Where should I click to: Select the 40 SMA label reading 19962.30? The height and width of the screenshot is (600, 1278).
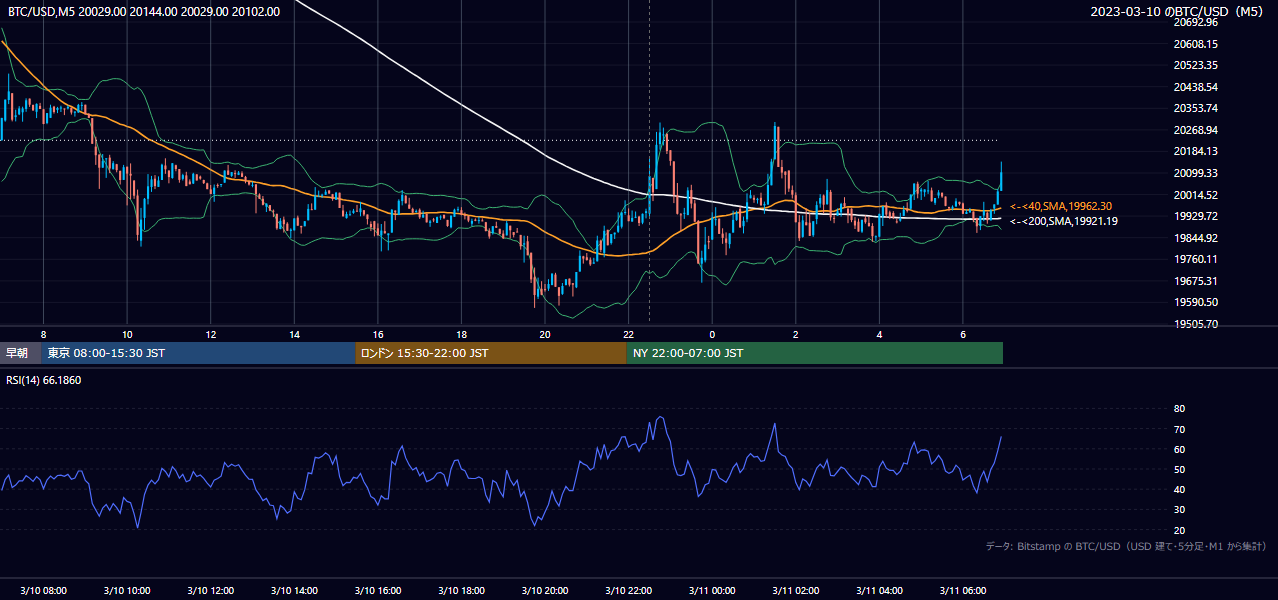click(x=1060, y=206)
